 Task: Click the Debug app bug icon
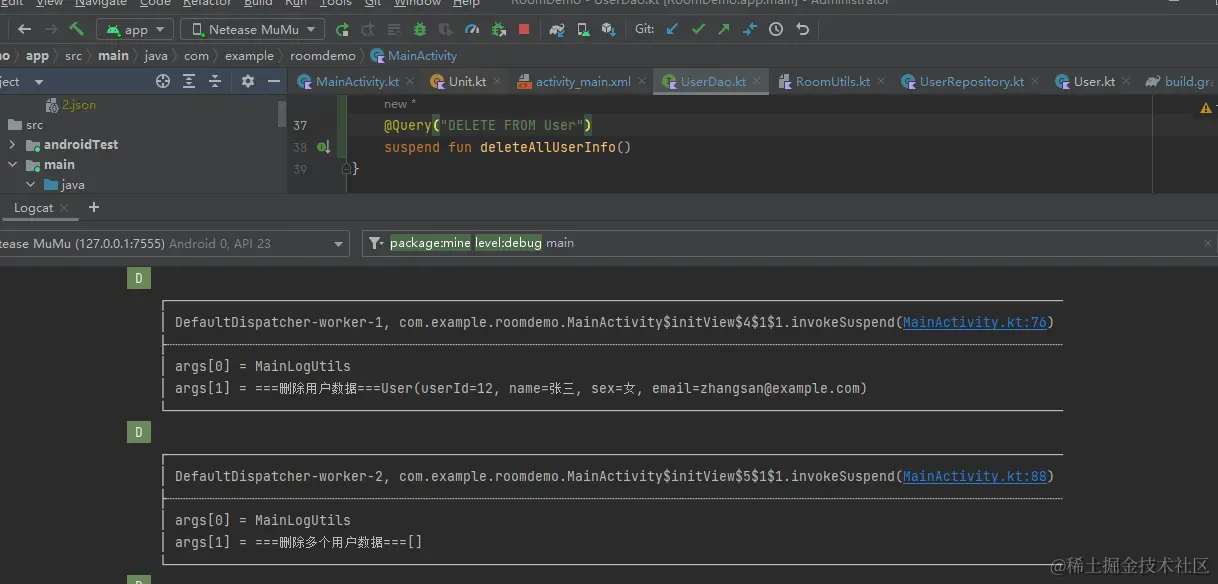420,30
